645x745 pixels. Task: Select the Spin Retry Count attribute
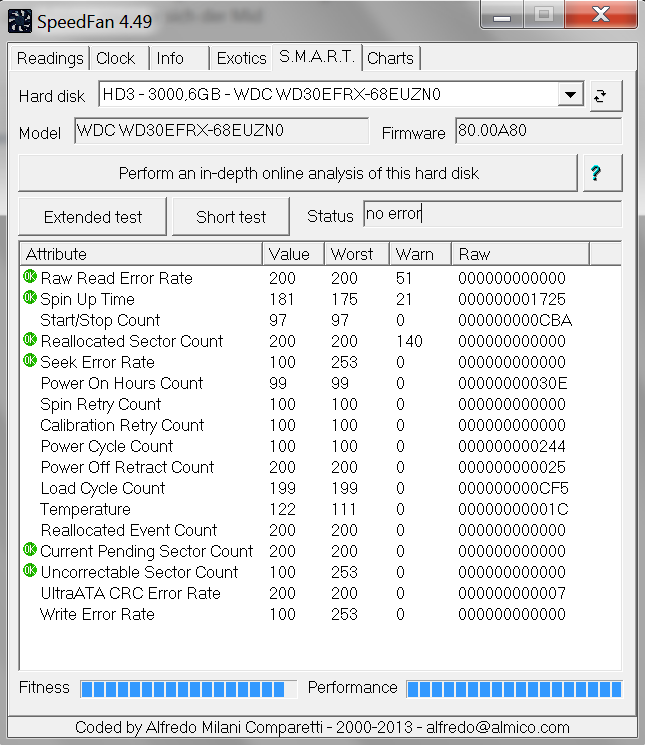(101, 404)
